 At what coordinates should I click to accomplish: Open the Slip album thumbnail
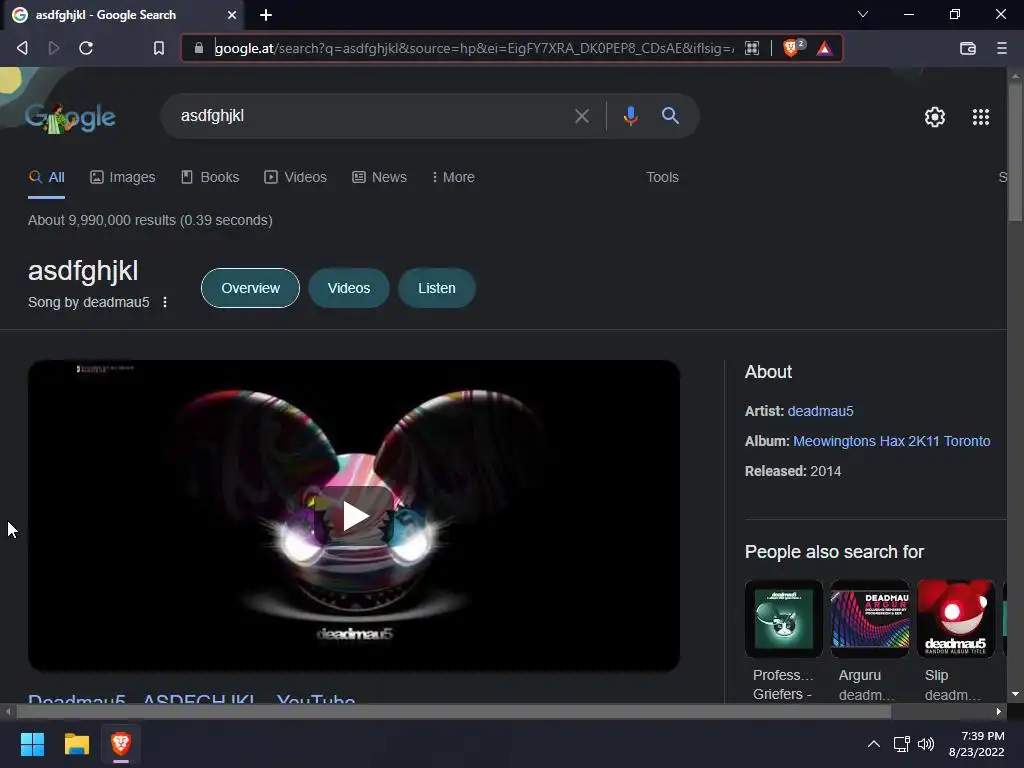point(956,618)
